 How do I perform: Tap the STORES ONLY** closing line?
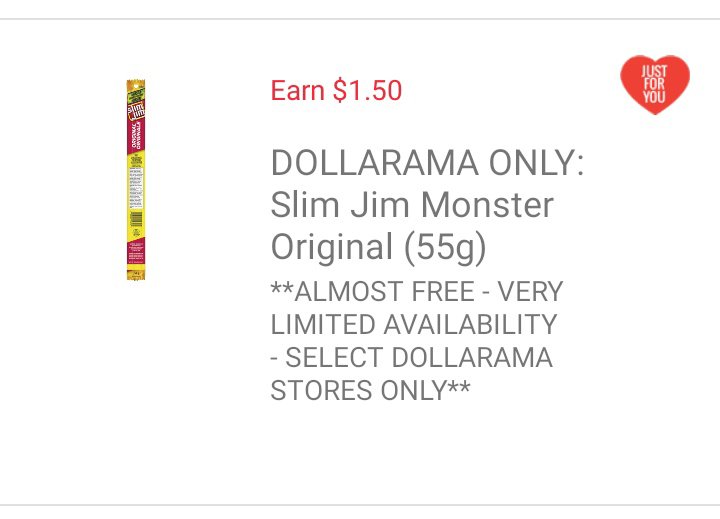click(370, 390)
